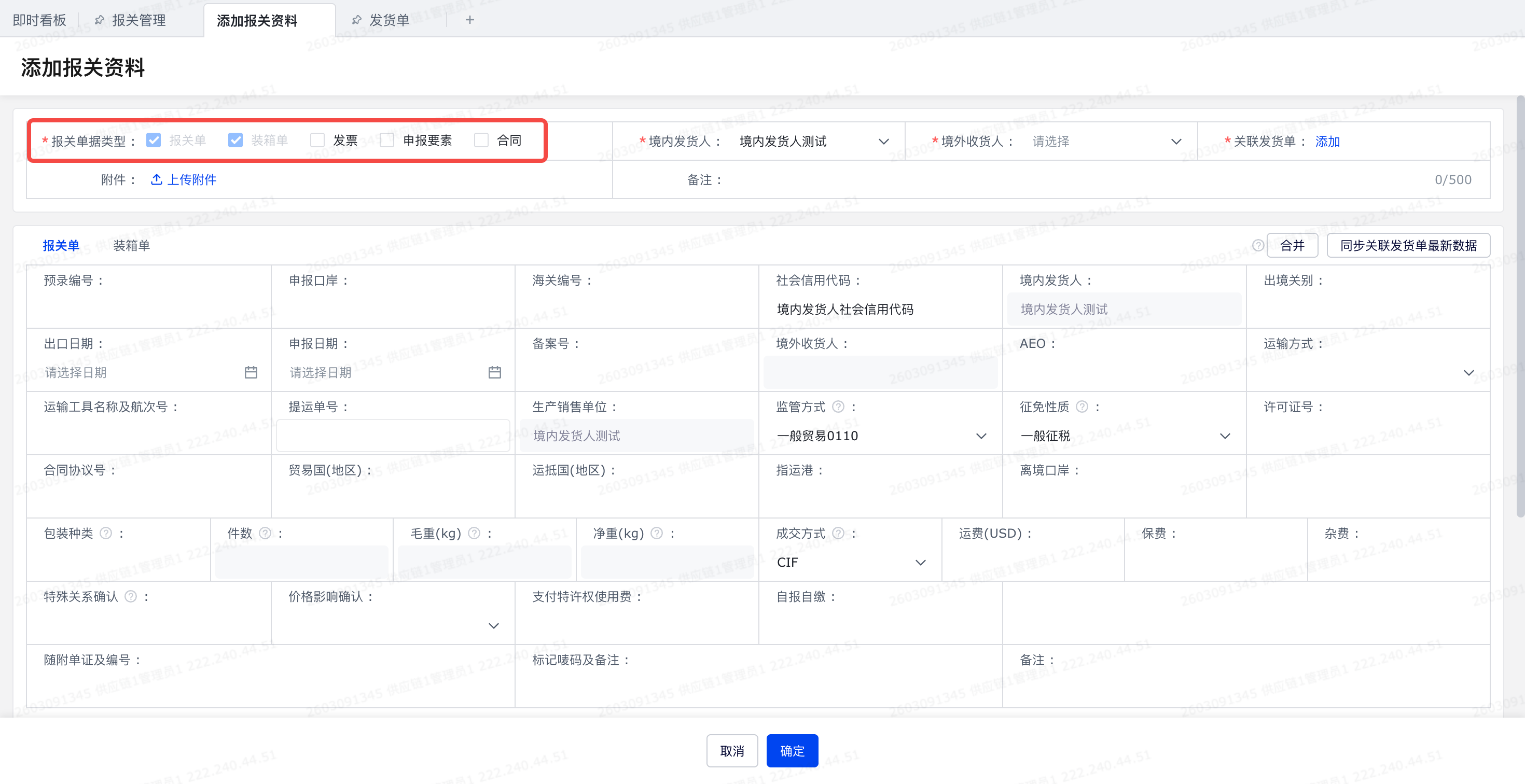Expand the 征免性质 一般征税 dropdown
Screen dimensions: 1525x784
[1124, 436]
